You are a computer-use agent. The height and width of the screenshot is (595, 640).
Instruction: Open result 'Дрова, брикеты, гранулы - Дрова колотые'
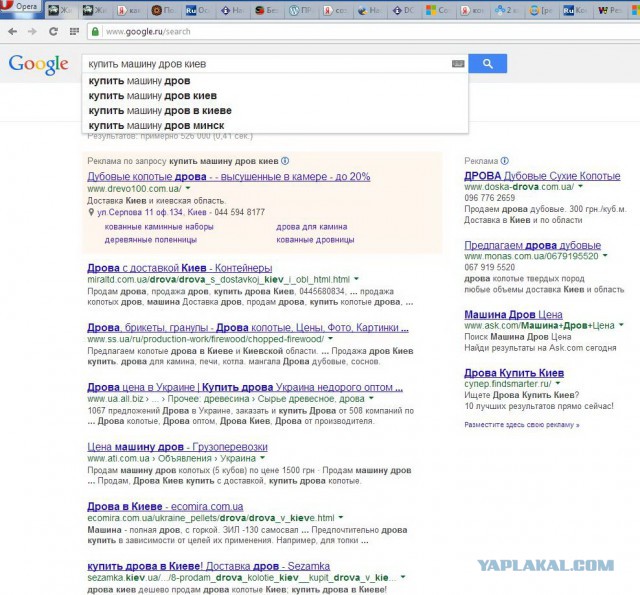(x=248, y=328)
